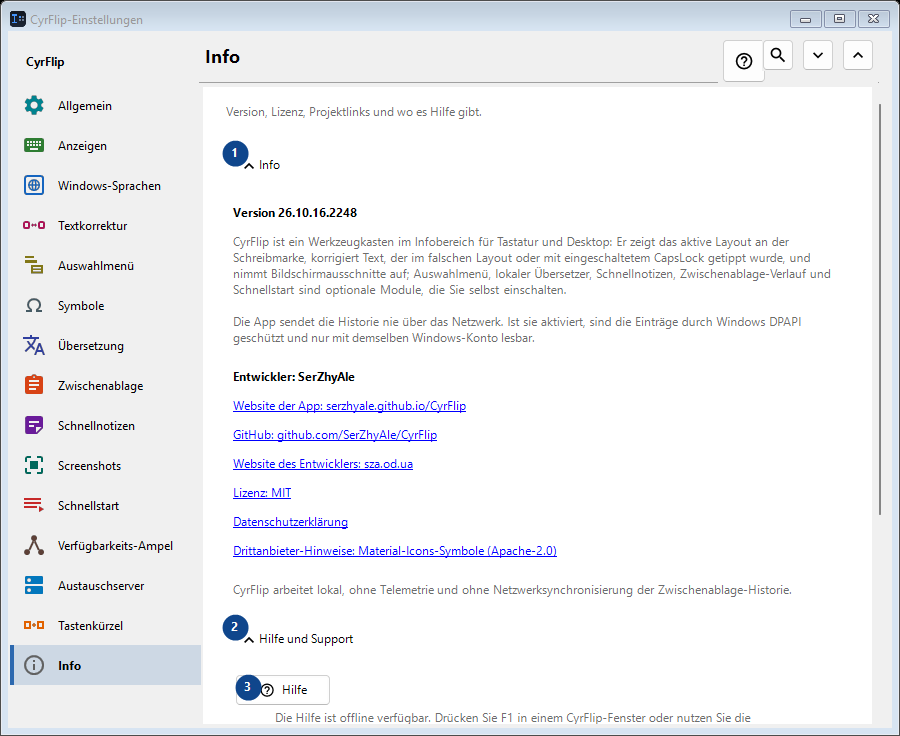Open the Lizenz: MIT link
Image resolution: width=900 pixels, height=736 pixels.
pos(262,493)
